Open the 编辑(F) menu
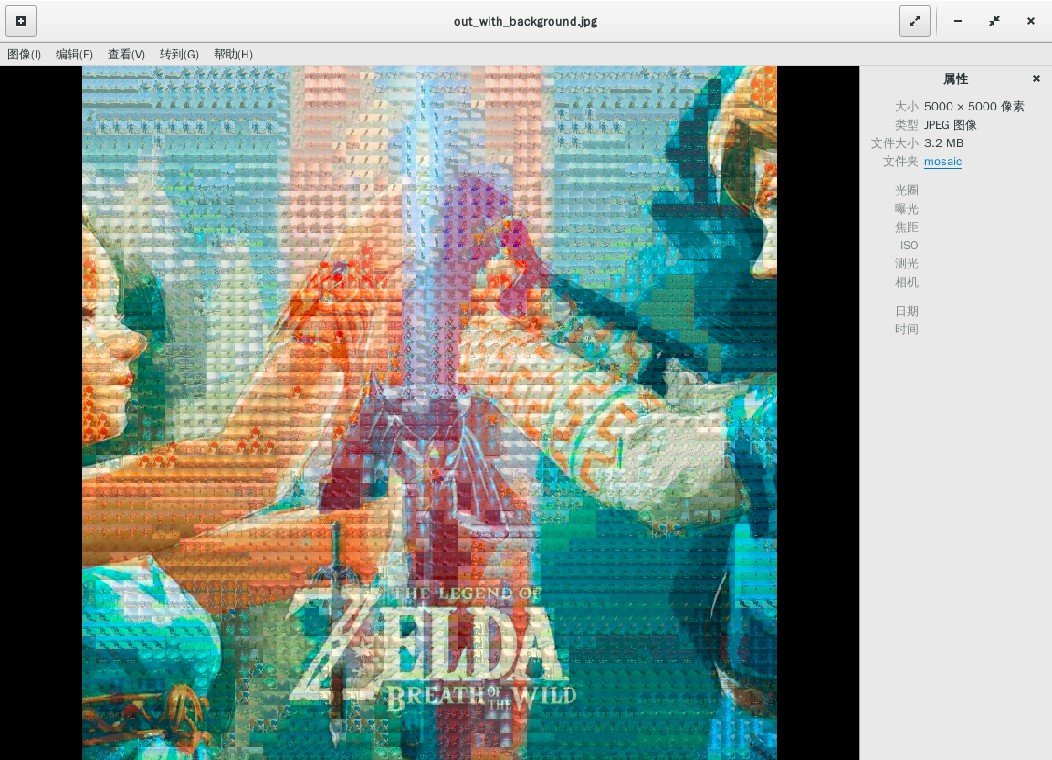1052x760 pixels. pyautogui.click(x=74, y=54)
